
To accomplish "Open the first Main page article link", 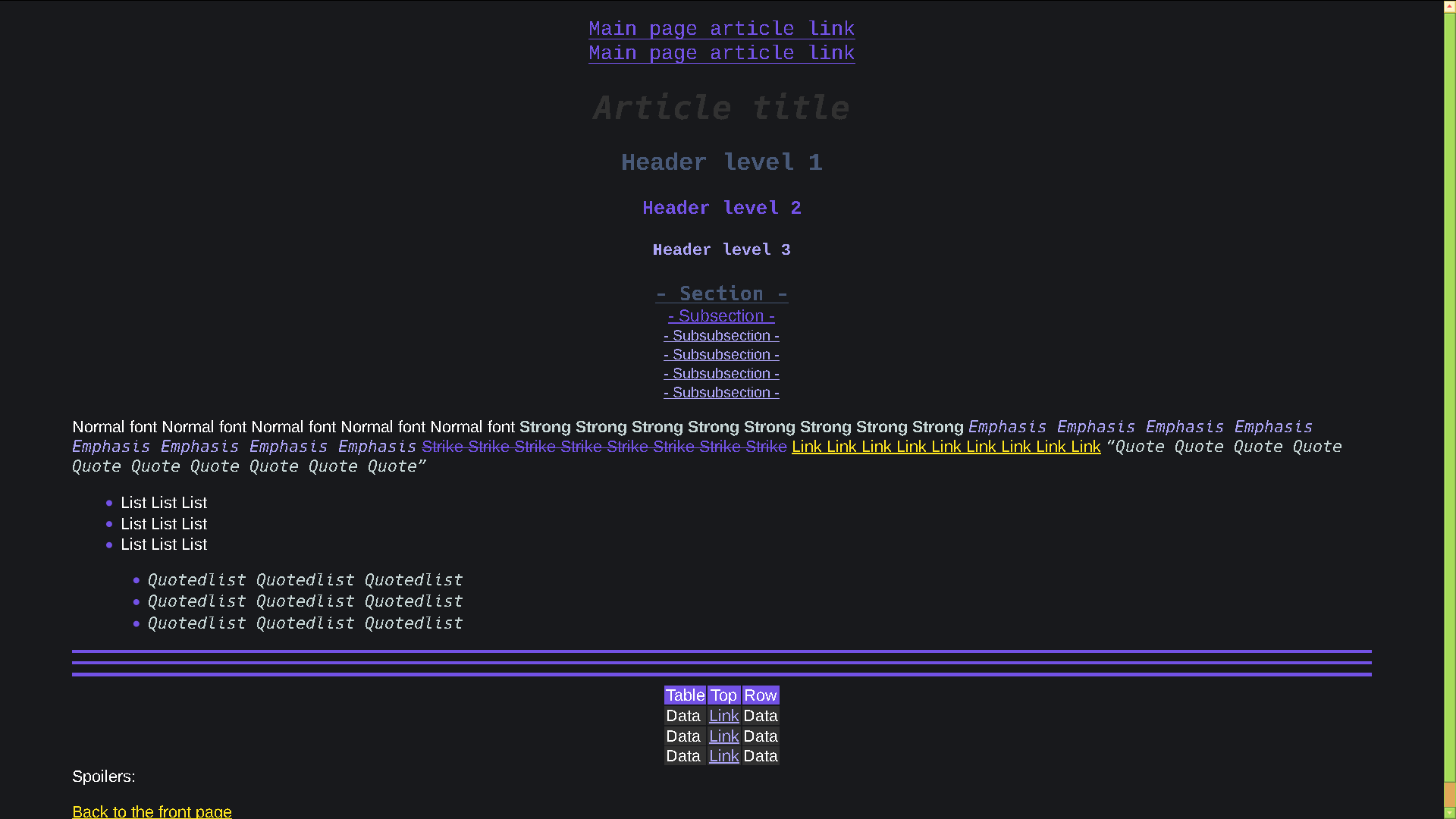I will (x=721, y=28).
